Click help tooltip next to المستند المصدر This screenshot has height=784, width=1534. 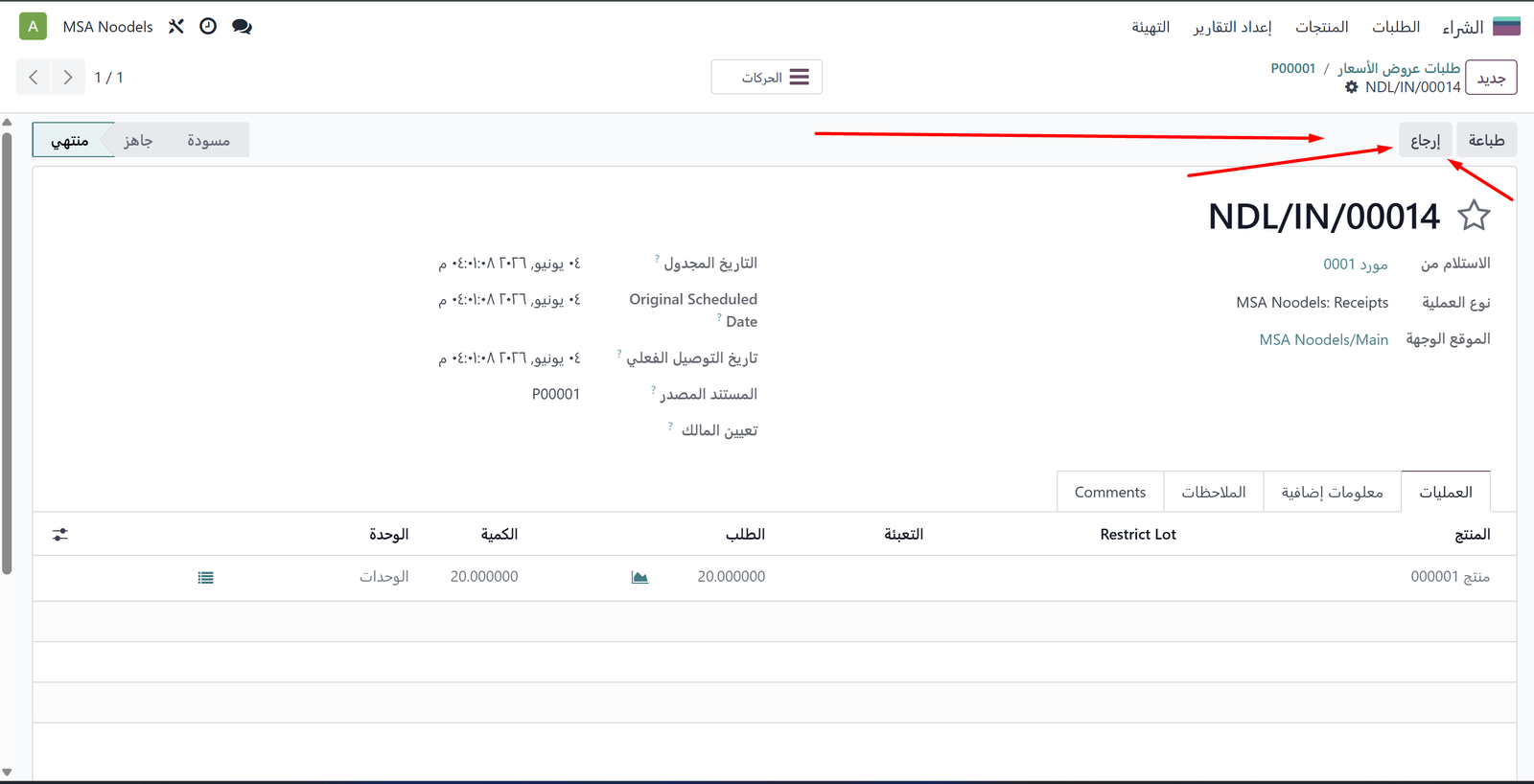tap(654, 390)
